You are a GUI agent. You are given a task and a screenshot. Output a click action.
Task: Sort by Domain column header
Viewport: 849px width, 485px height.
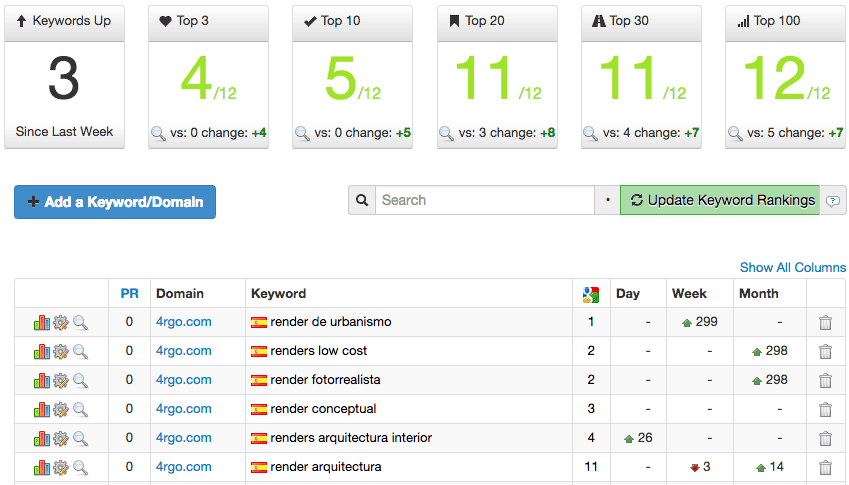pyautogui.click(x=180, y=293)
